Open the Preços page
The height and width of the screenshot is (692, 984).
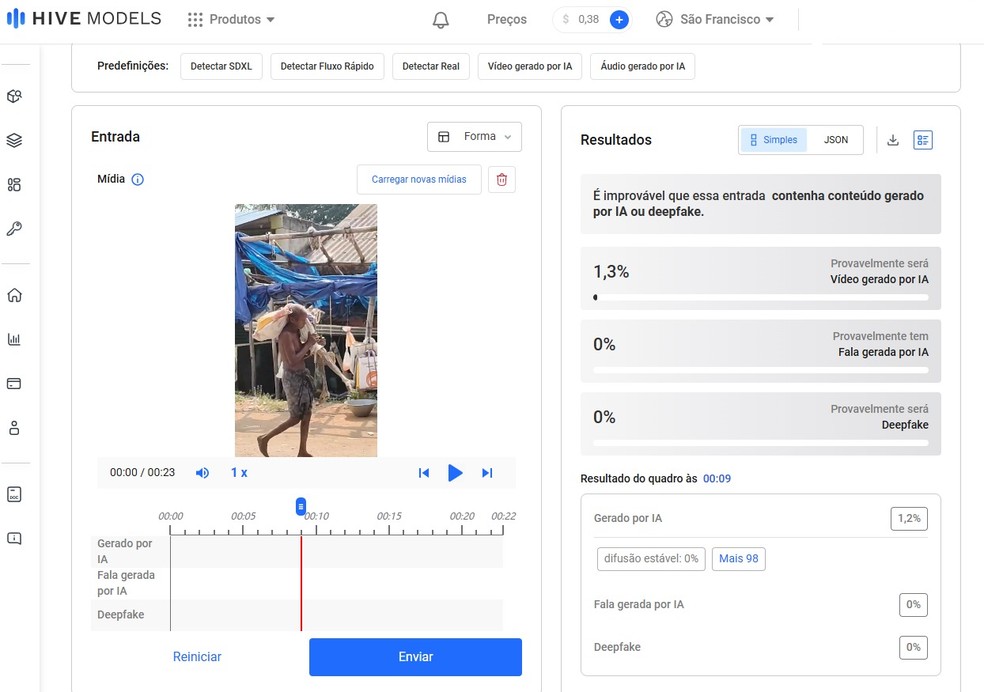(x=507, y=20)
